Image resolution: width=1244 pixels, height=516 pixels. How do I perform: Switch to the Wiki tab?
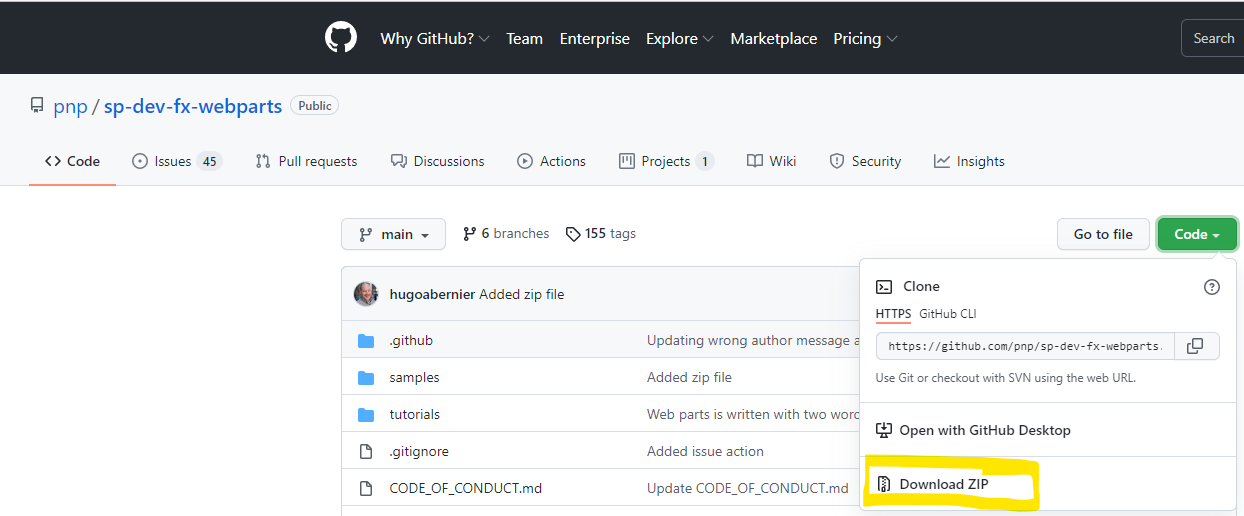771,161
